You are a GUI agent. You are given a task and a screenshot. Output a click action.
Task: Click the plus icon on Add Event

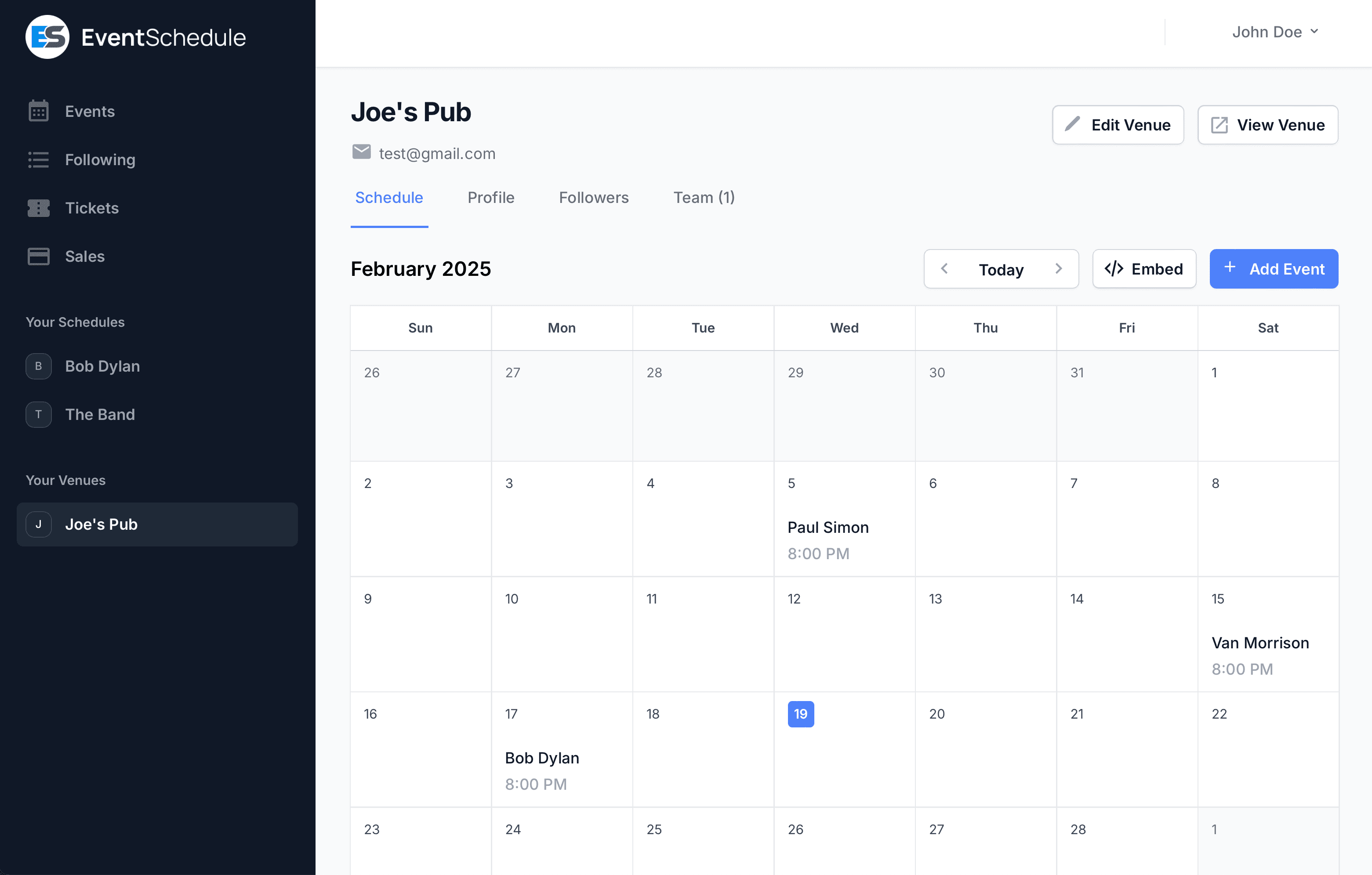1230,267
